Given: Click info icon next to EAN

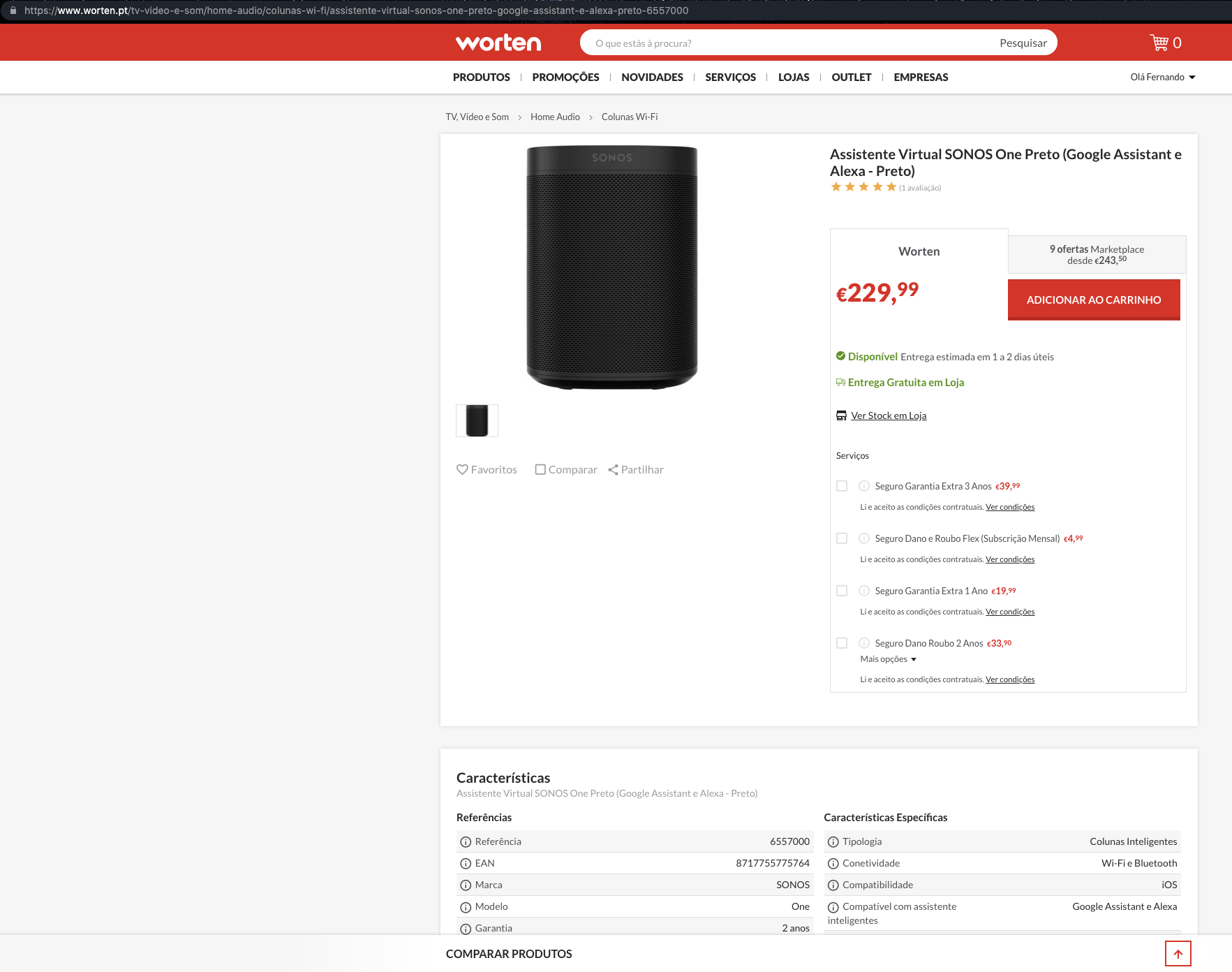Looking at the screenshot, I should pyautogui.click(x=466, y=864).
